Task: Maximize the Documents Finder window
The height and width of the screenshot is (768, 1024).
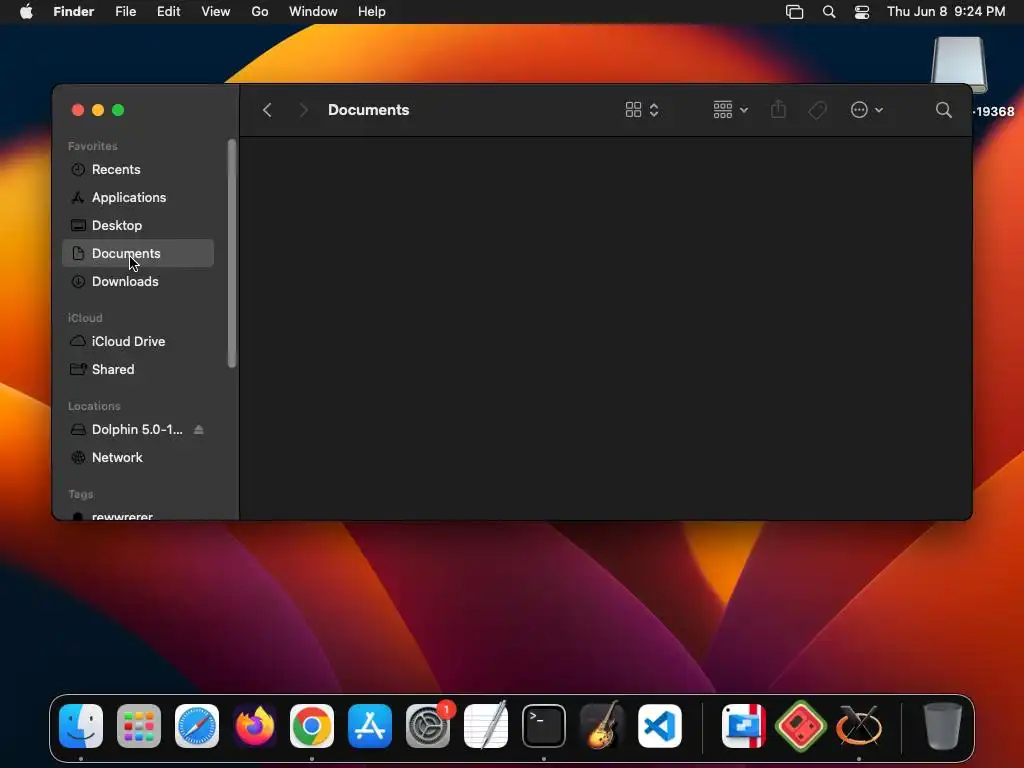Action: tap(118, 110)
